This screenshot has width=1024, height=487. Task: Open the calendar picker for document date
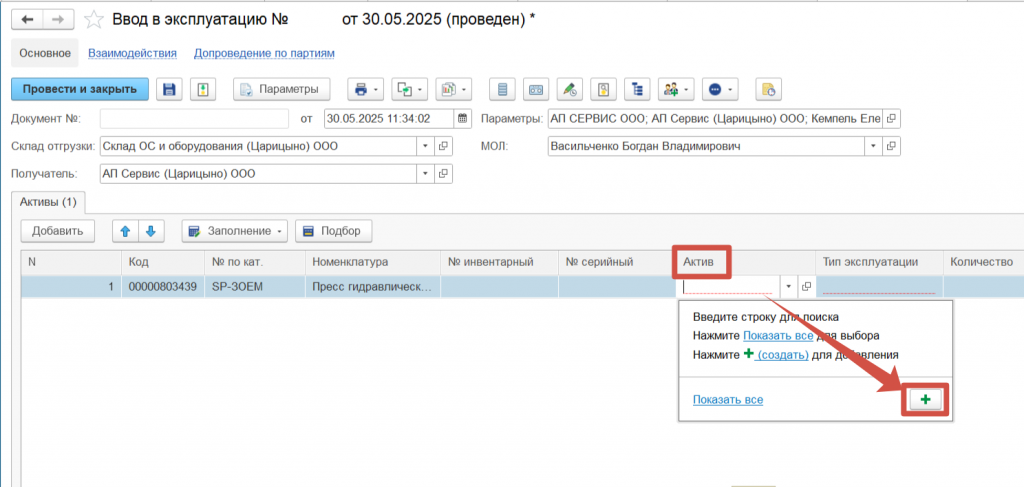tap(462, 118)
